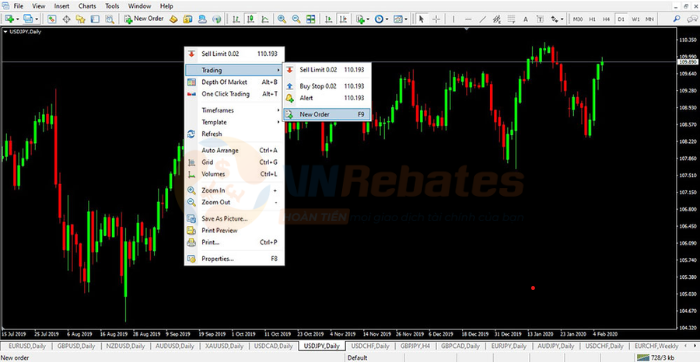The height and width of the screenshot is (364, 700).
Task: Switch to the XAUUSD,Daily chart tab
Action: [x=224, y=346]
